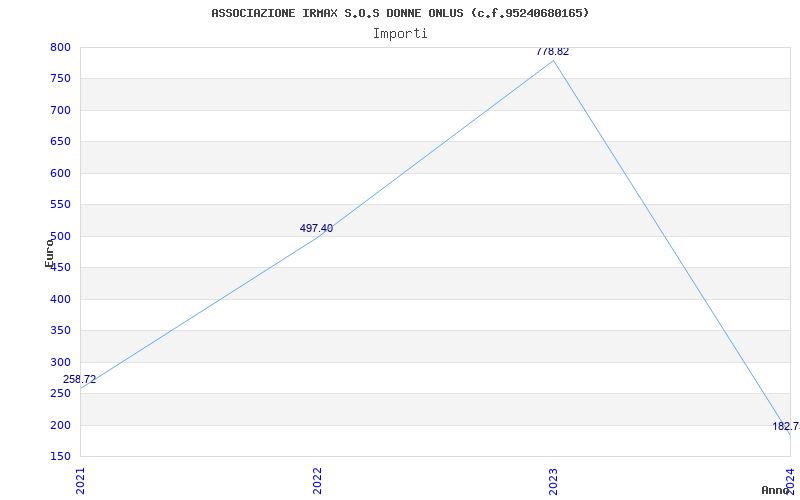Viewport: 800px width, 500px height.
Task: Click the 800 y-axis tick label
Action: [60, 47]
